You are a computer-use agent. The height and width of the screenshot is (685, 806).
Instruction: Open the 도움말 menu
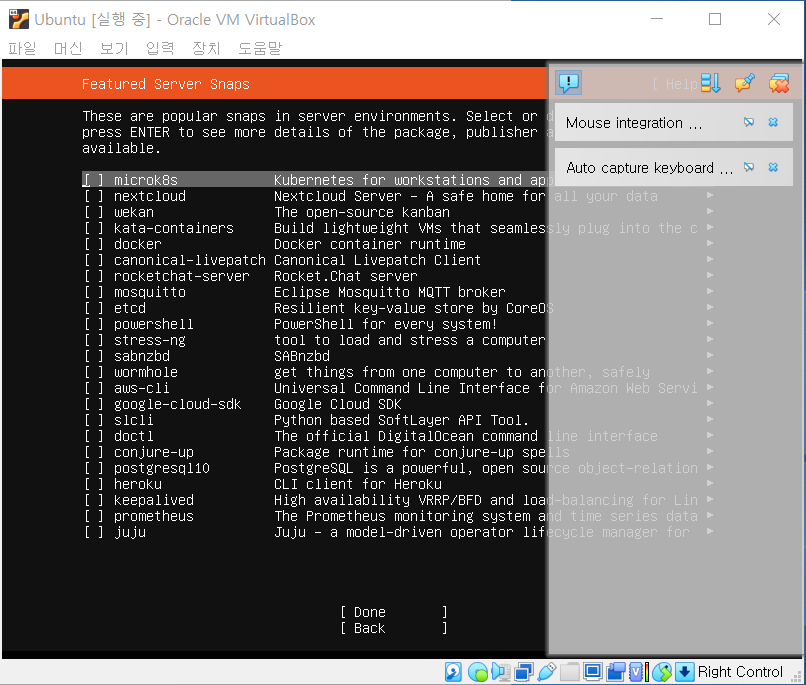(x=260, y=48)
